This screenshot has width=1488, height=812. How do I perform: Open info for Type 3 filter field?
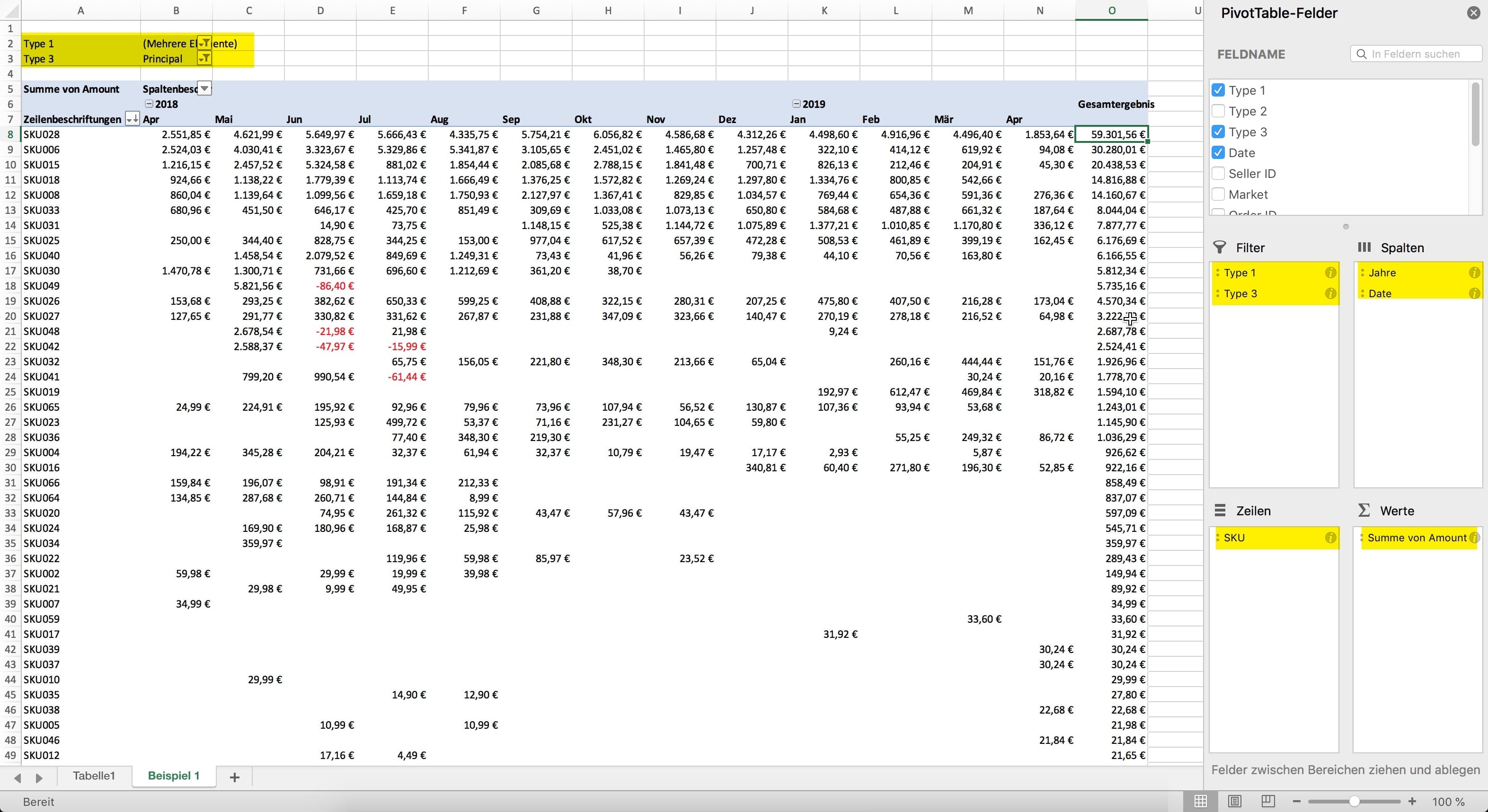(1330, 293)
